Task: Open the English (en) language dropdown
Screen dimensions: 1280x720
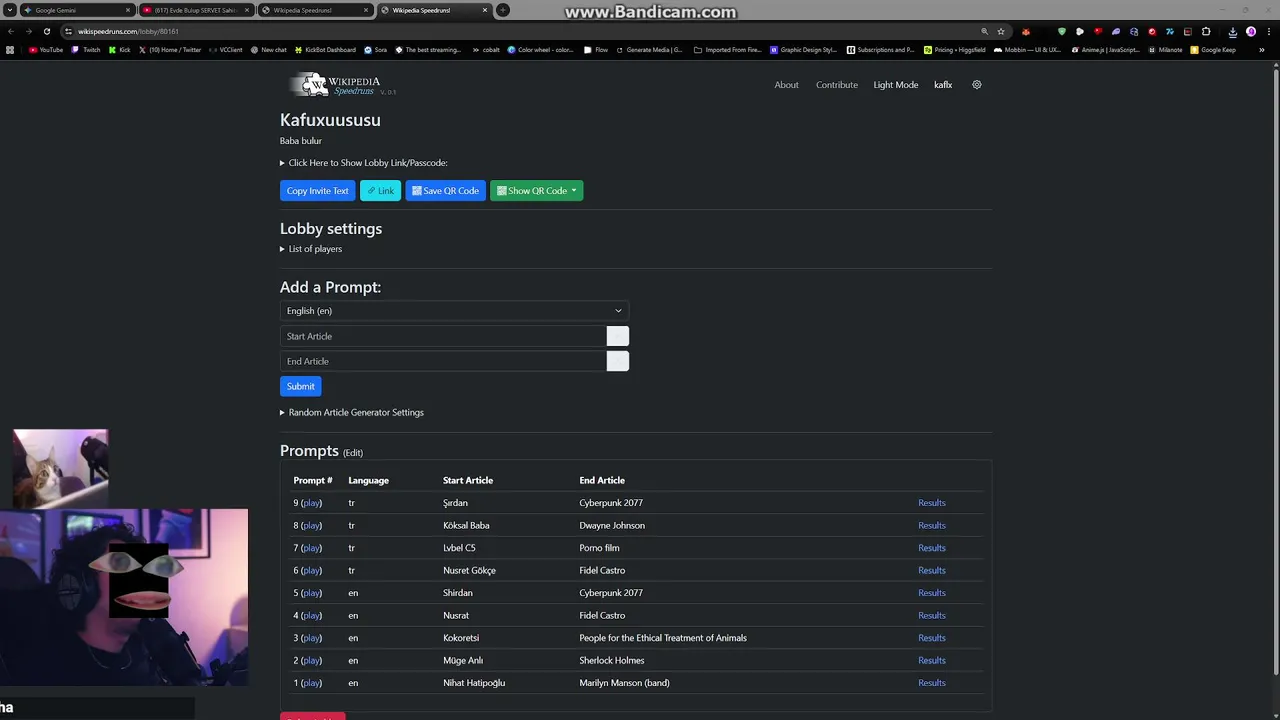Action: pos(454,311)
